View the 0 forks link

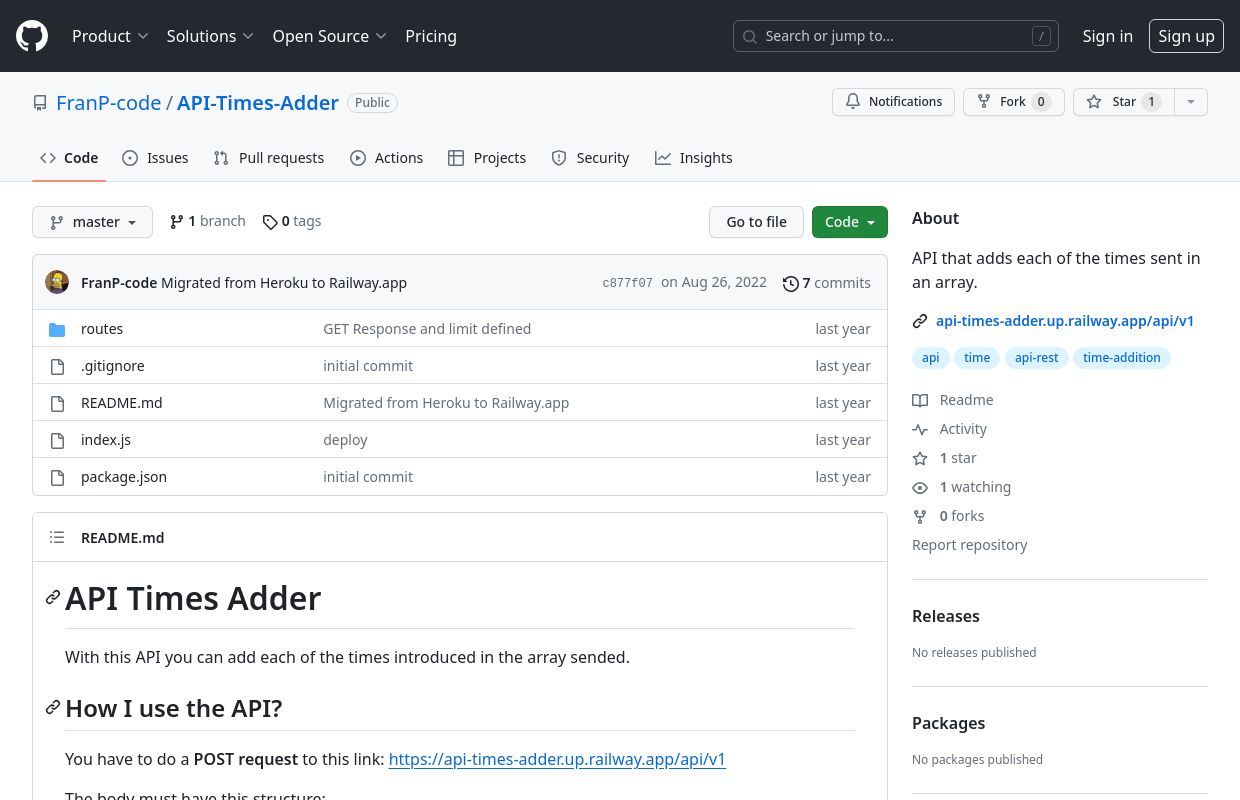[x=948, y=516]
